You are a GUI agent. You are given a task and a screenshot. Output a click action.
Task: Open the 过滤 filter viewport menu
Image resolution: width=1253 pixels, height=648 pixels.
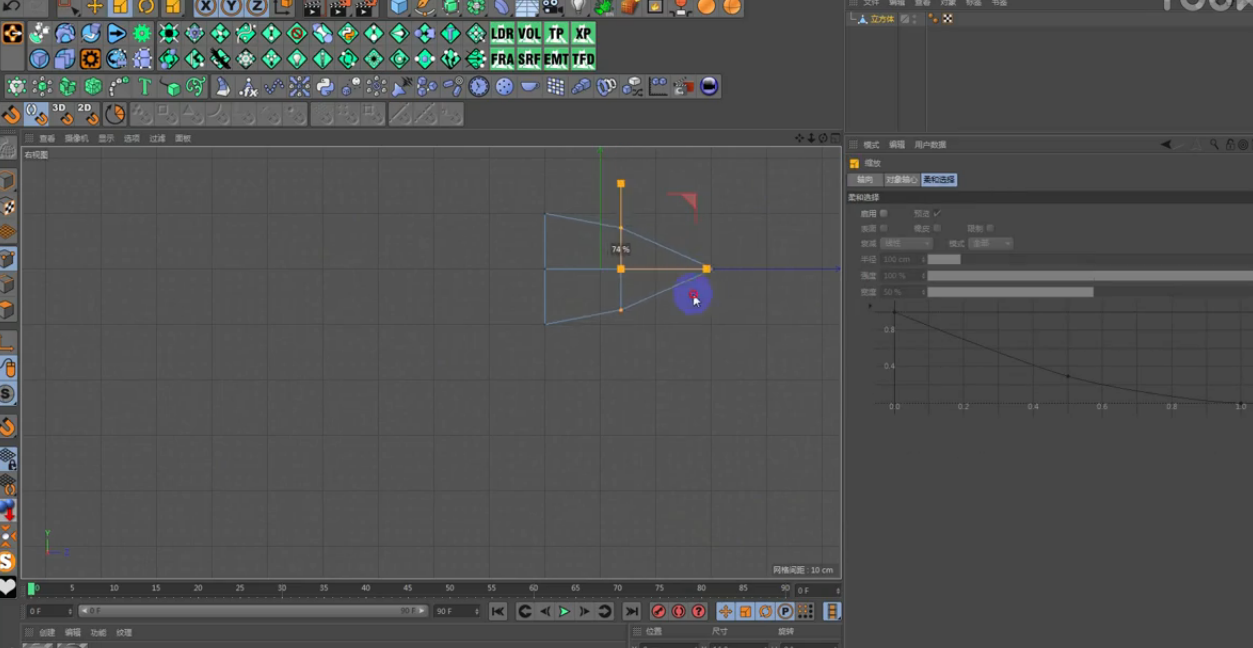pyautogui.click(x=157, y=138)
